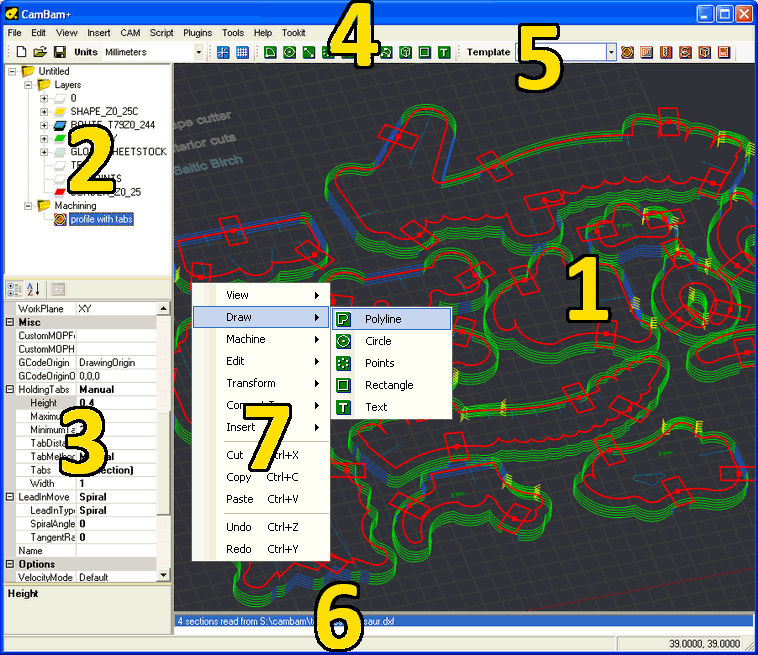
Task: Toggle the grid display toolbar icon
Action: click(x=242, y=52)
